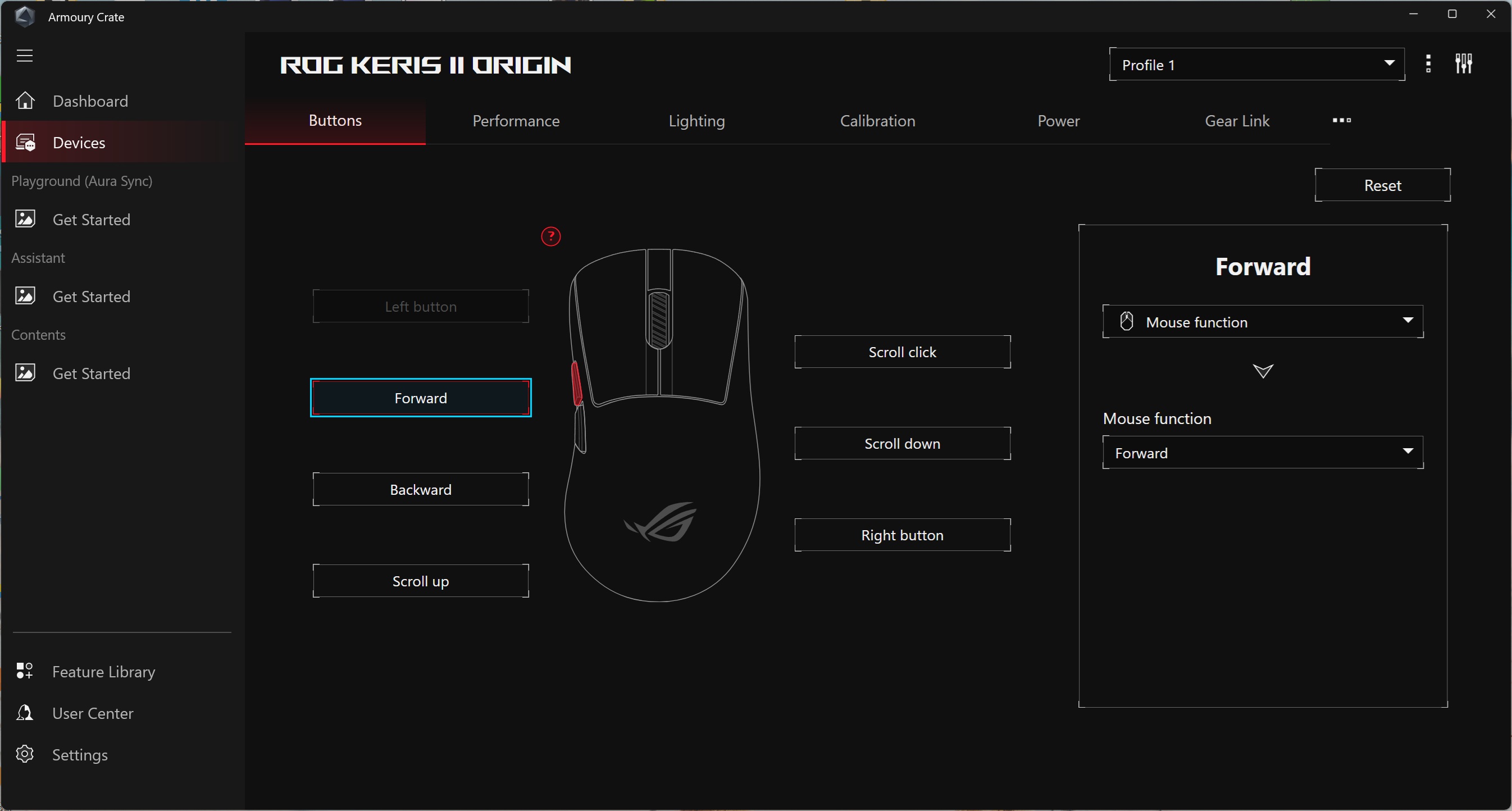Open Settings in sidebar
This screenshot has width=1512, height=811.
click(x=122, y=755)
